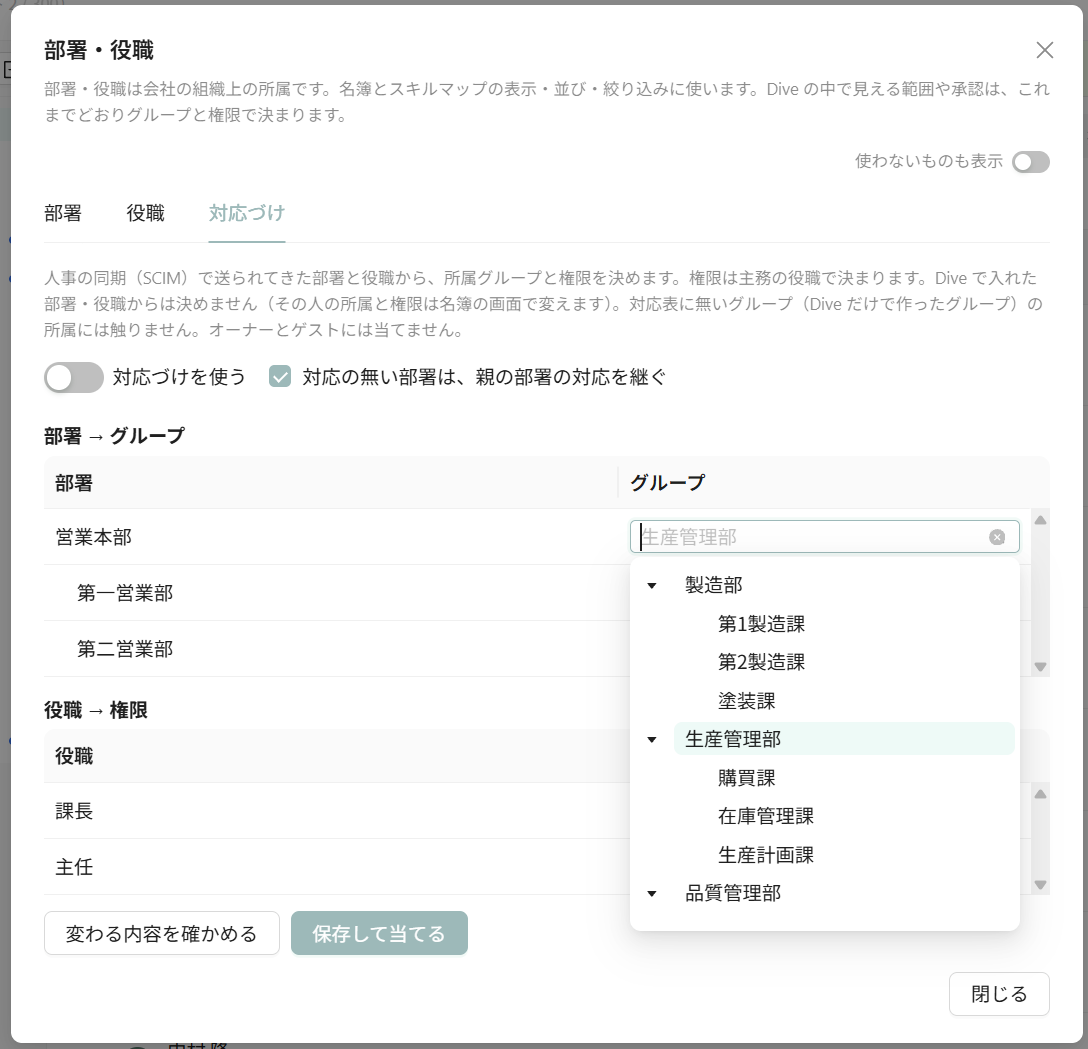Click up arrow of 役職 table scrollbar
The image size is (1088, 1049).
(1040, 794)
